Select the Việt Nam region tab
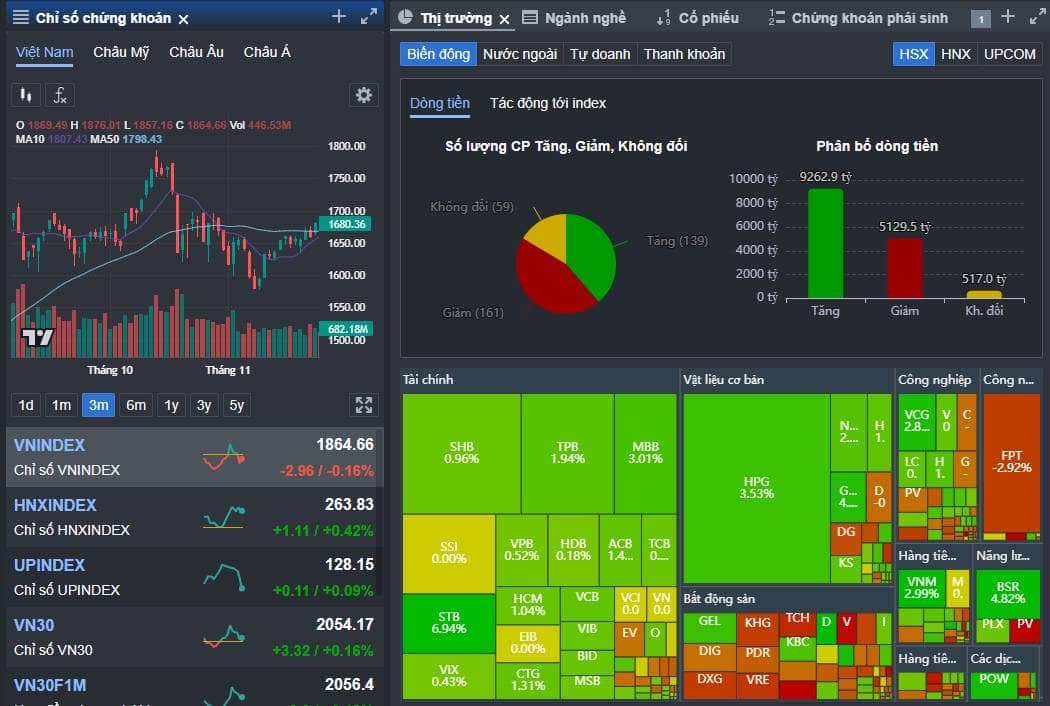The height and width of the screenshot is (706, 1050). click(44, 52)
